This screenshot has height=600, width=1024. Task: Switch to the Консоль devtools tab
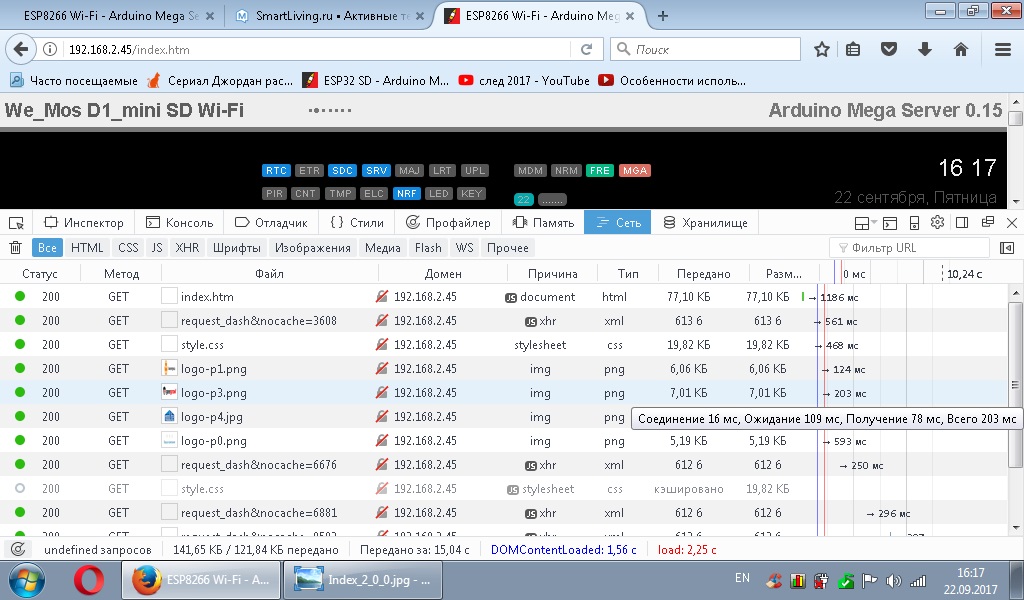[180, 223]
